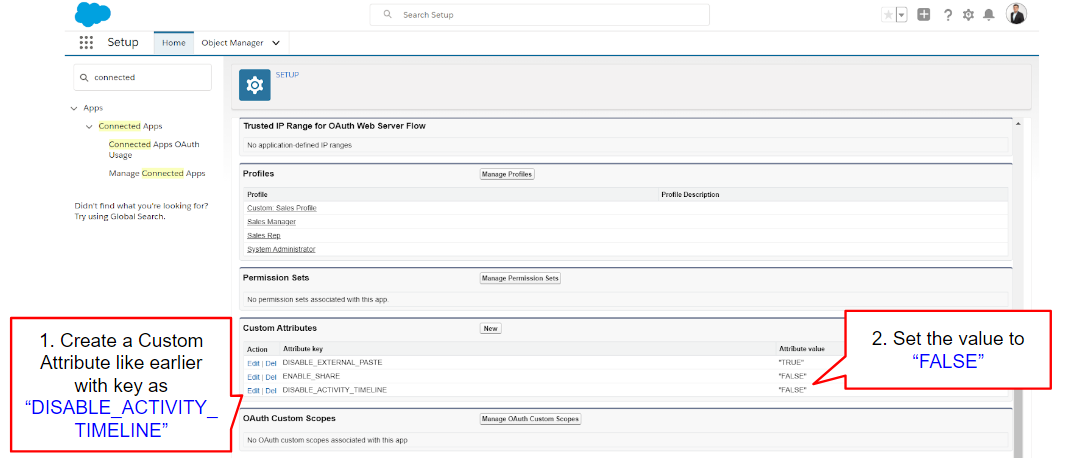
Task: Open the help question mark icon
Action: tap(947, 15)
